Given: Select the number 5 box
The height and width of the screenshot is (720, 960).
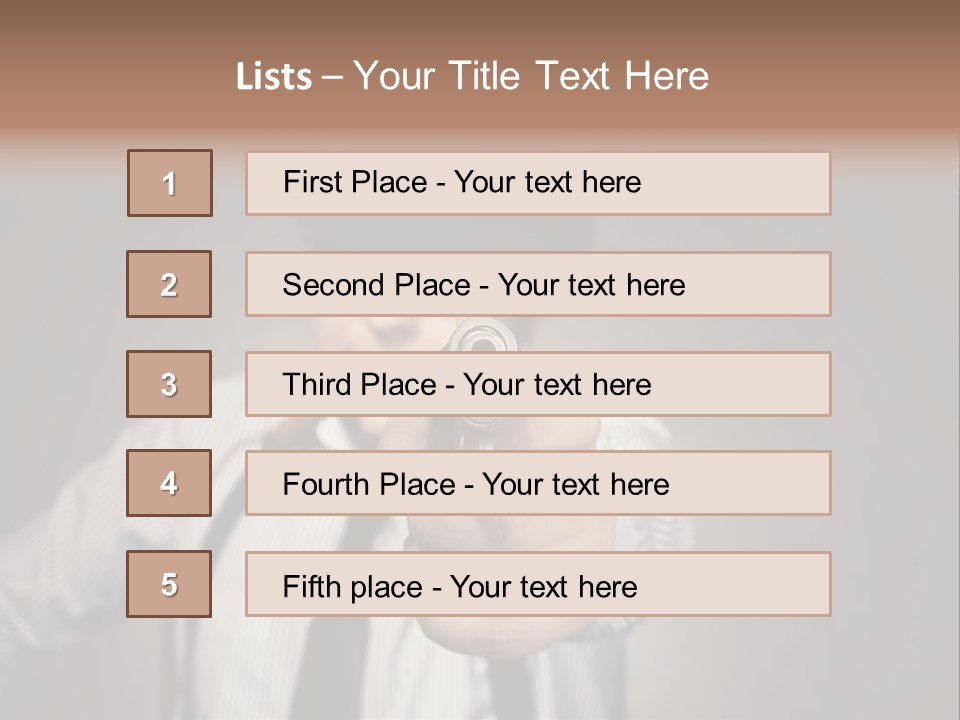Looking at the screenshot, I should (169, 584).
